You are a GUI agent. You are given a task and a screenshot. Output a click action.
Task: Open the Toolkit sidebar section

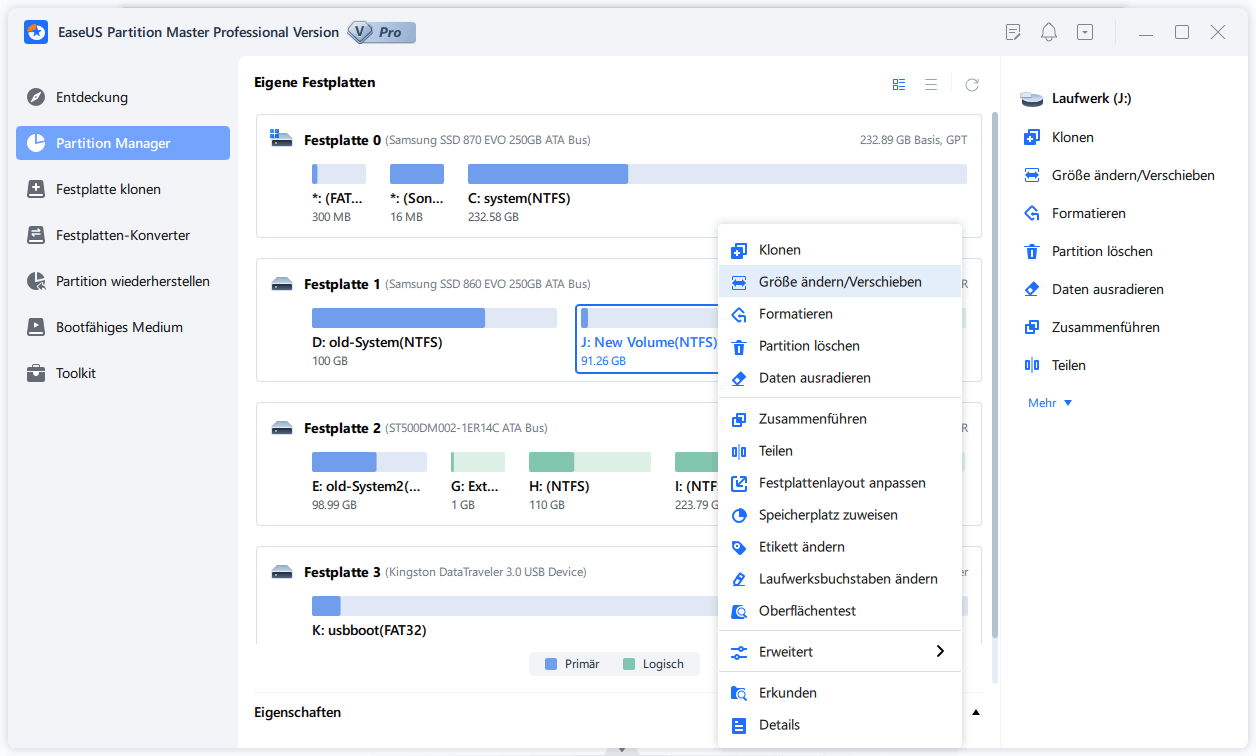coord(123,373)
